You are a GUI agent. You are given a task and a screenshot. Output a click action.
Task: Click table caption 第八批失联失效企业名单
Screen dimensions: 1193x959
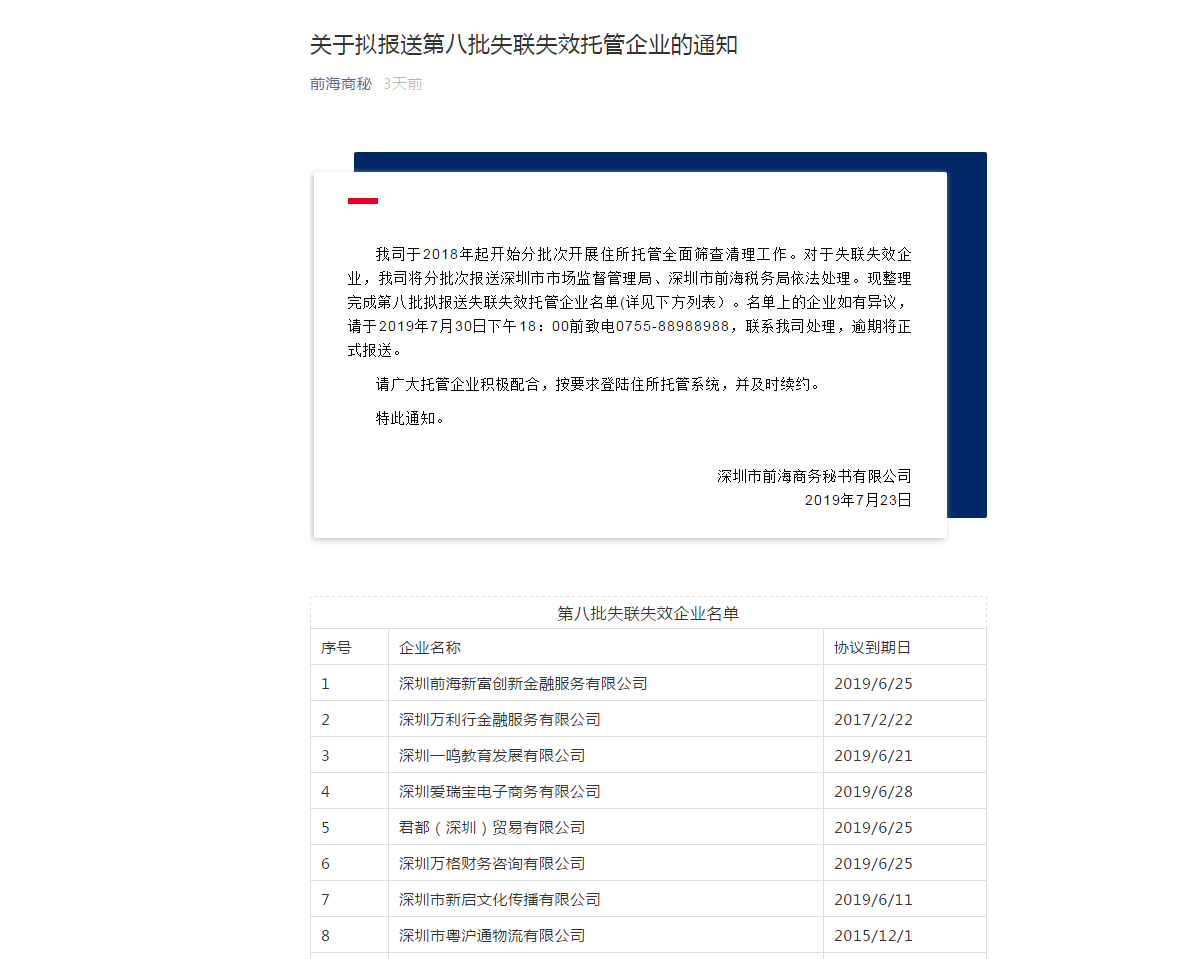648,613
